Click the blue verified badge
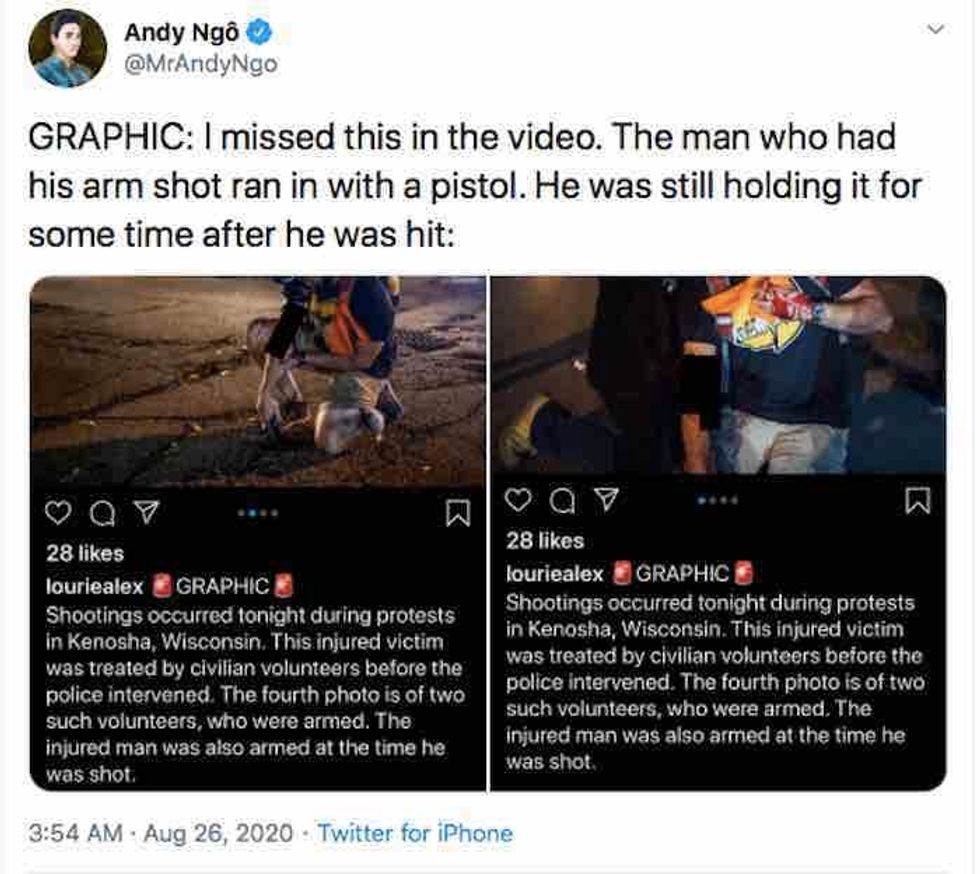This screenshot has width=980, height=874. pos(258,33)
